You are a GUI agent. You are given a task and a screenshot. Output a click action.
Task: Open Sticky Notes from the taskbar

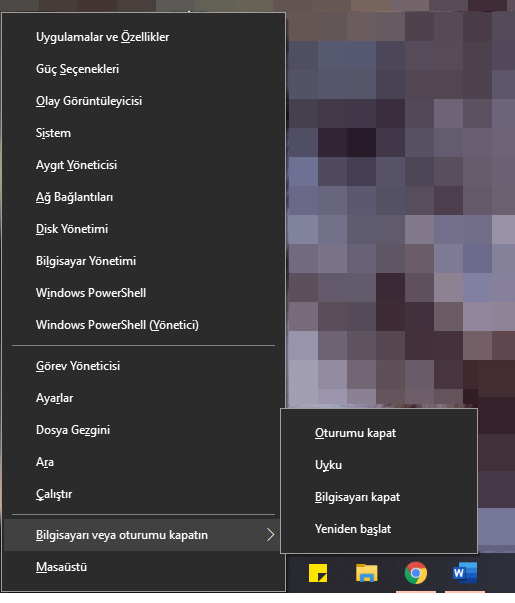tap(318, 573)
